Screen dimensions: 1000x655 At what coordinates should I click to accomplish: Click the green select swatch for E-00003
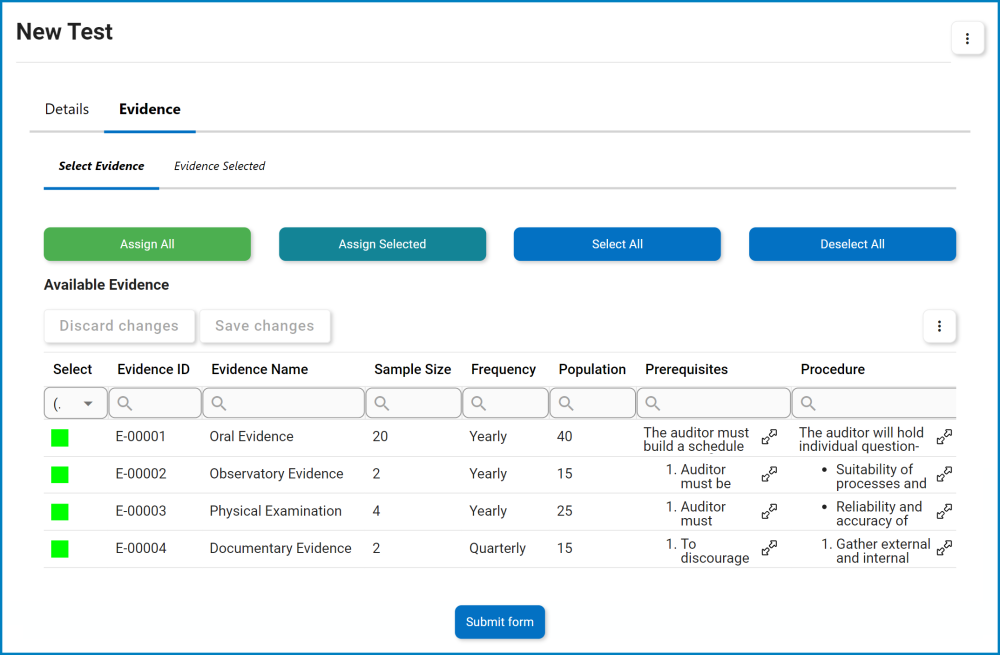tap(60, 511)
